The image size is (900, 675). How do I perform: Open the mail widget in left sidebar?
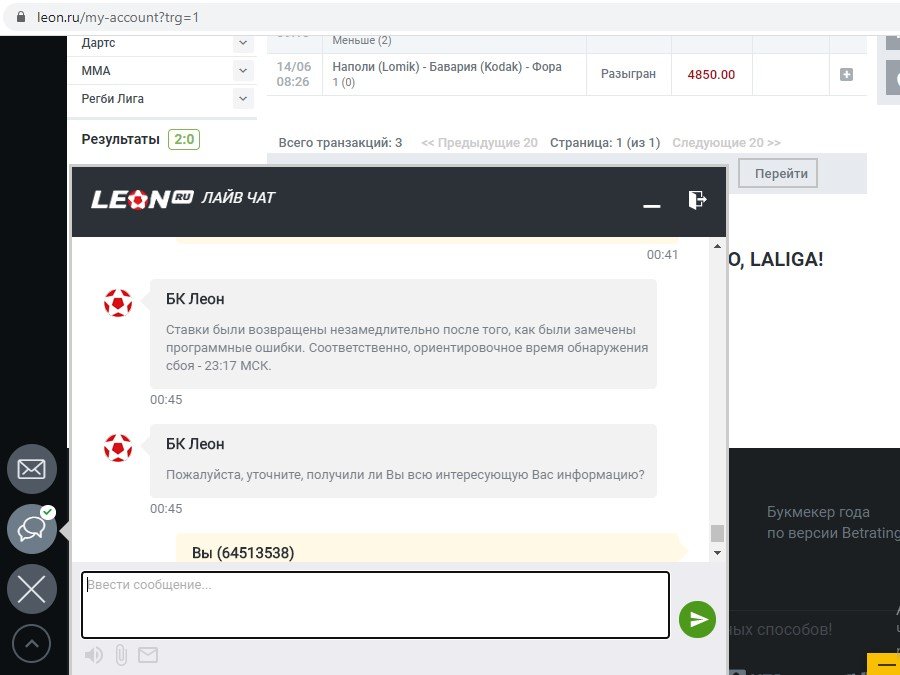pyautogui.click(x=32, y=469)
